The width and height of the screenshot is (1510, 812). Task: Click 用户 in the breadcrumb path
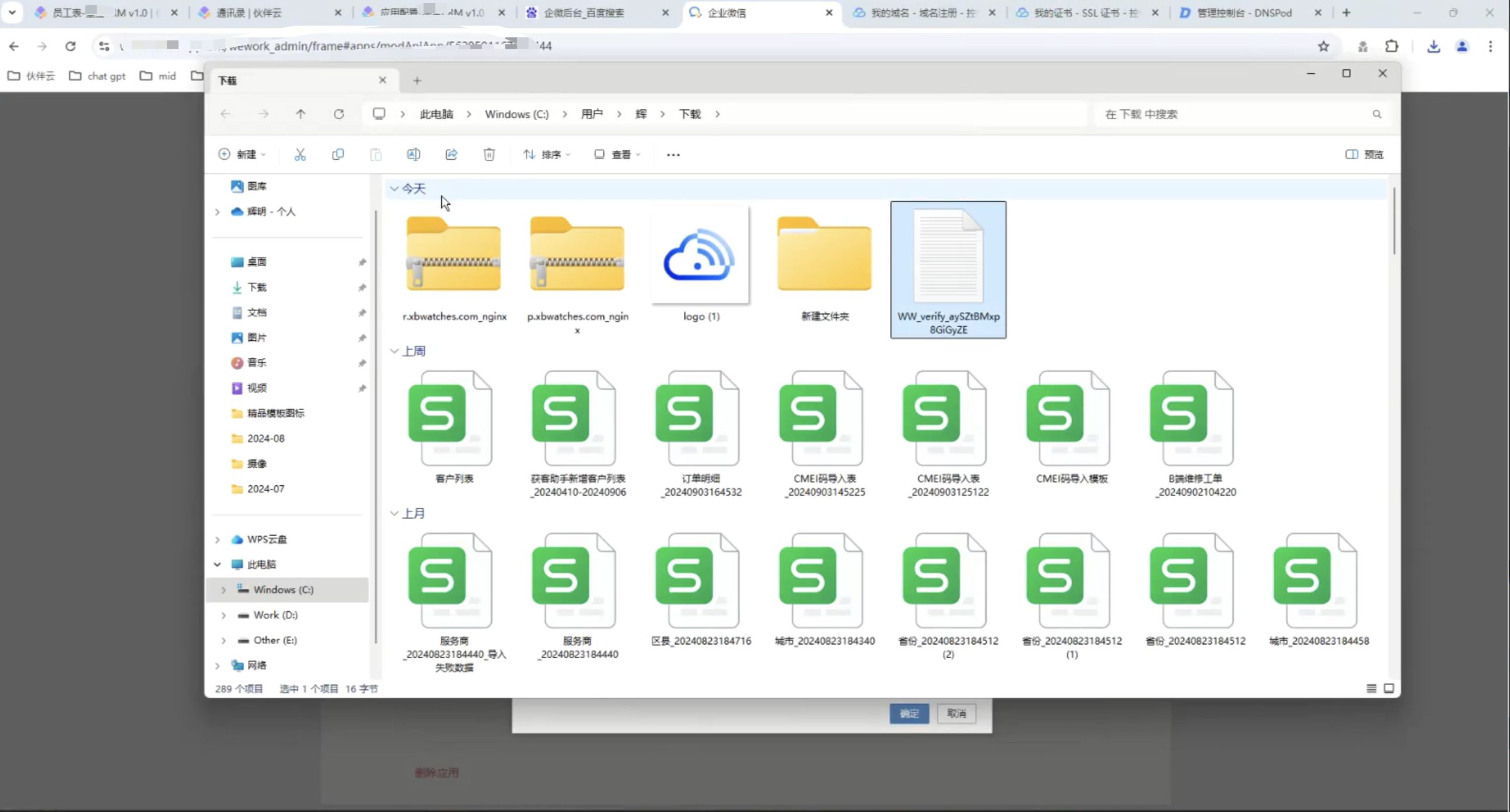pyautogui.click(x=592, y=114)
